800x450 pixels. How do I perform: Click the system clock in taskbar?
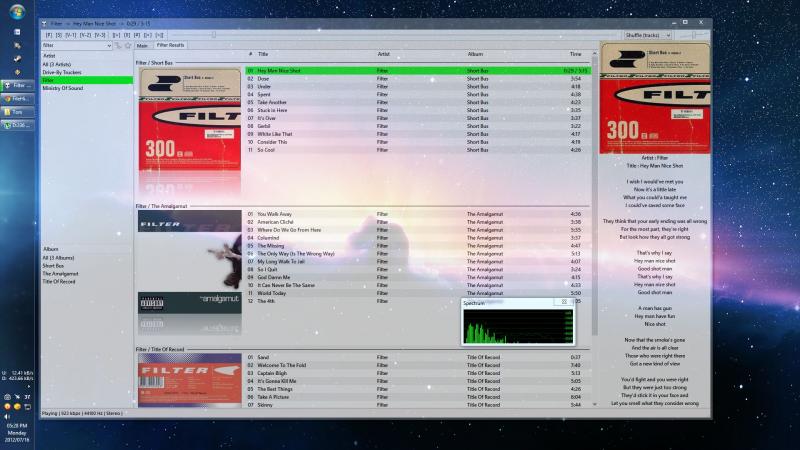pyautogui.click(x=17, y=432)
